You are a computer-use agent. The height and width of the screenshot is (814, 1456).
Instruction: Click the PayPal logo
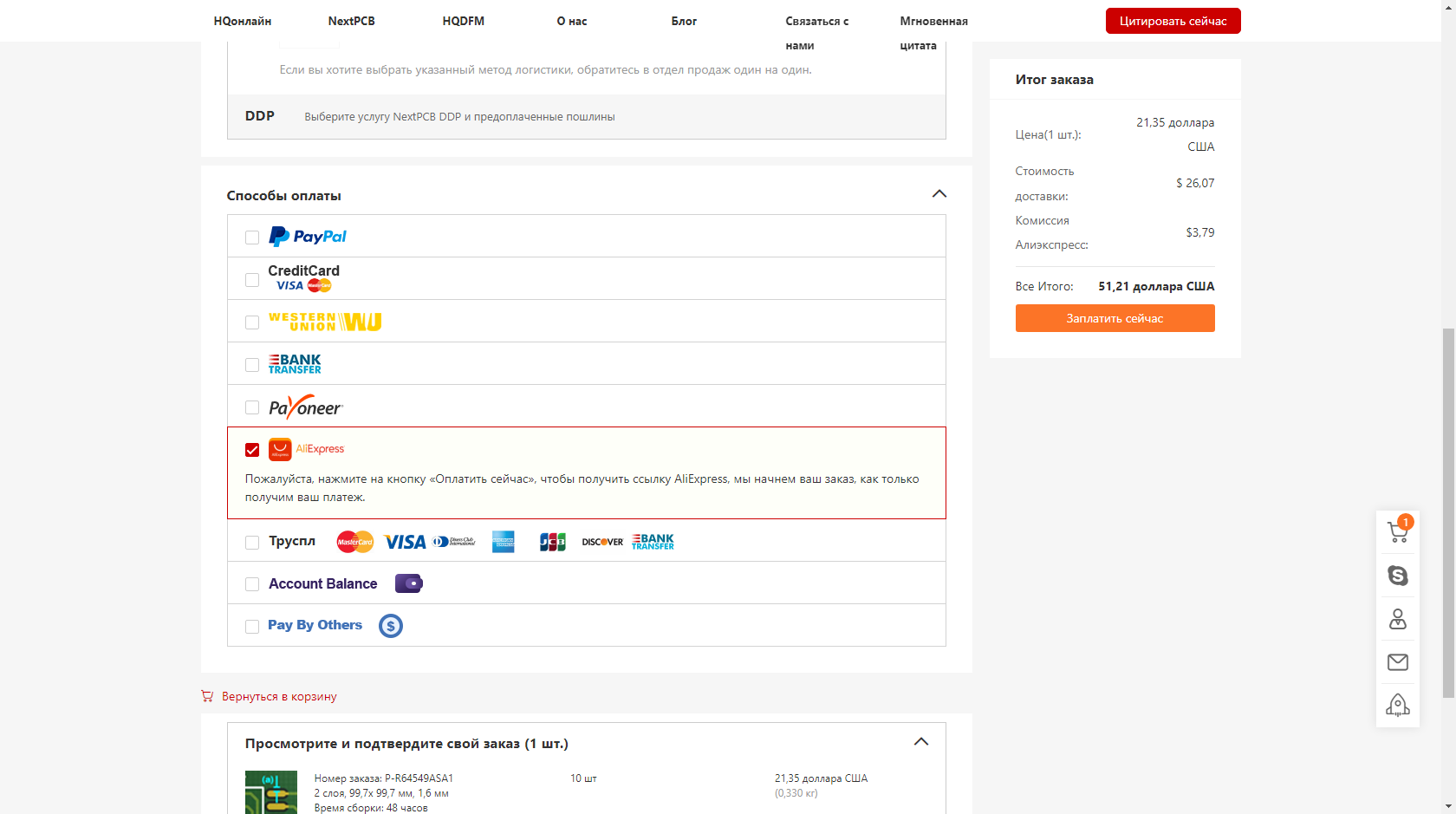(308, 237)
